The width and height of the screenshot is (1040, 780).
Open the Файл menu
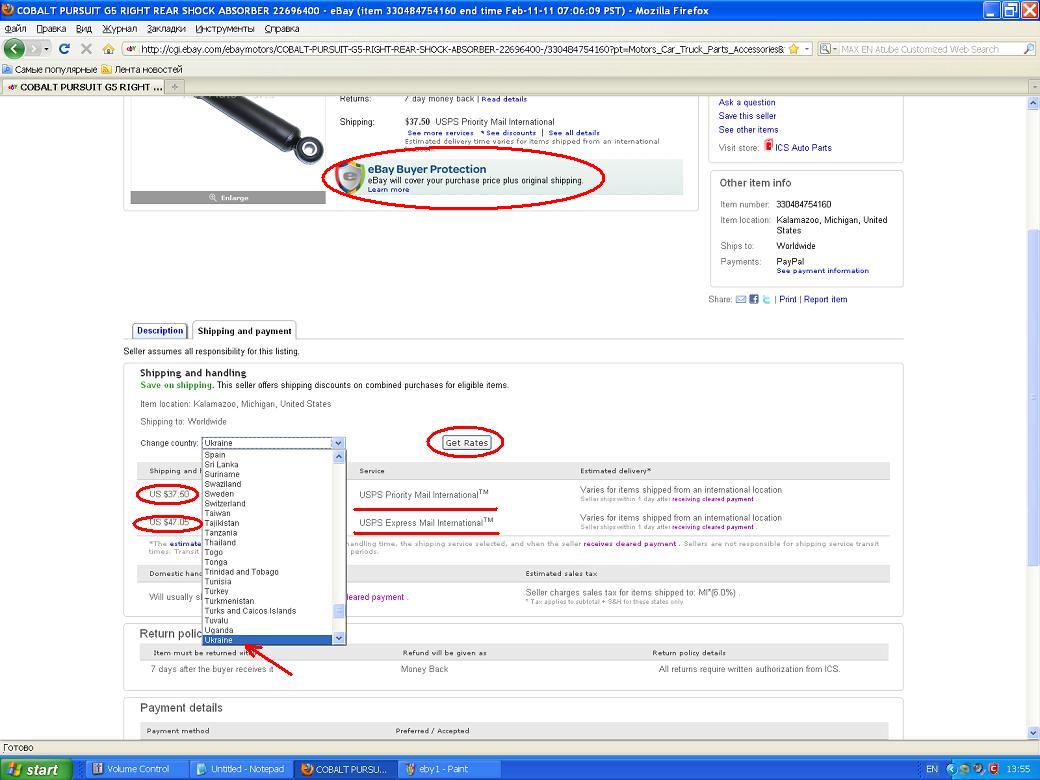point(15,29)
